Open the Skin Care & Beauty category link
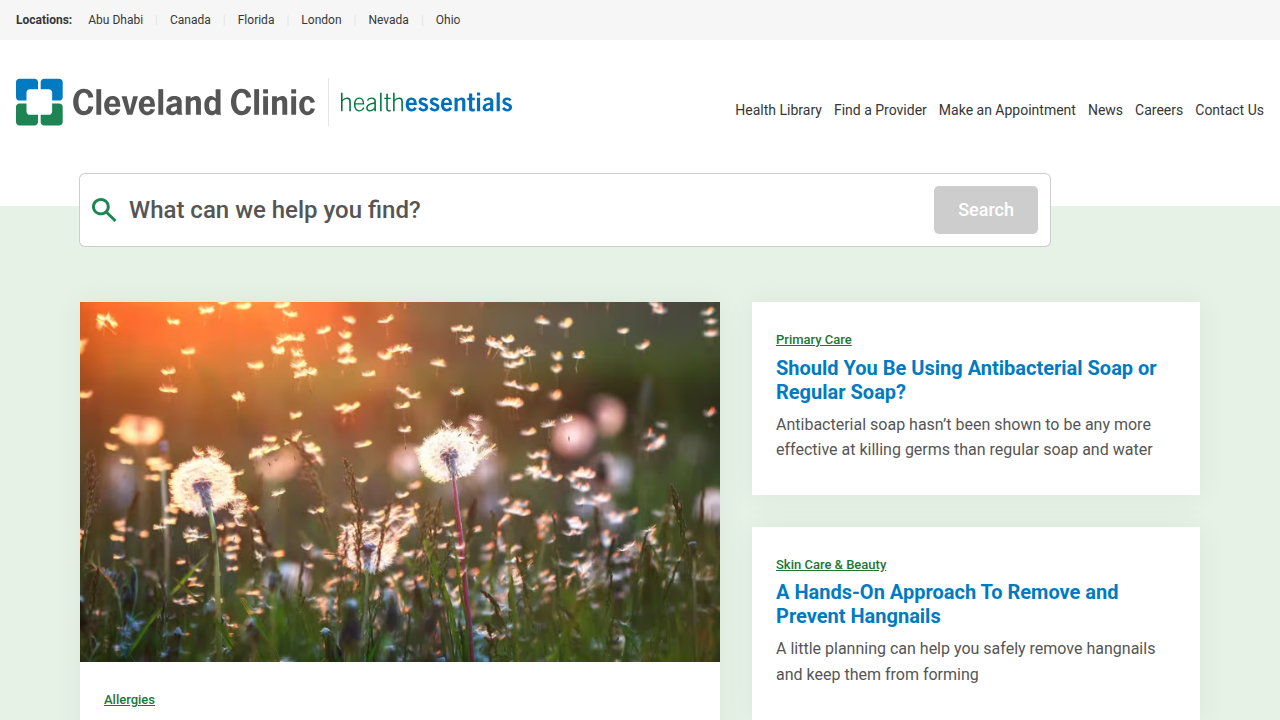The image size is (1280, 720). click(x=831, y=565)
